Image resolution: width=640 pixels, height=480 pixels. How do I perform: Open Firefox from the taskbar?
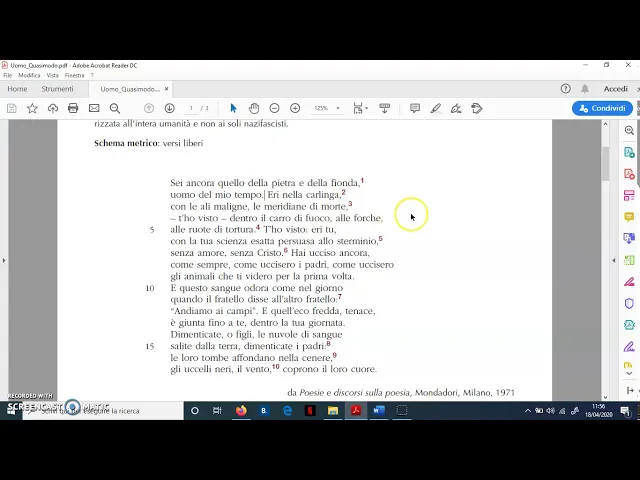pos(241,410)
